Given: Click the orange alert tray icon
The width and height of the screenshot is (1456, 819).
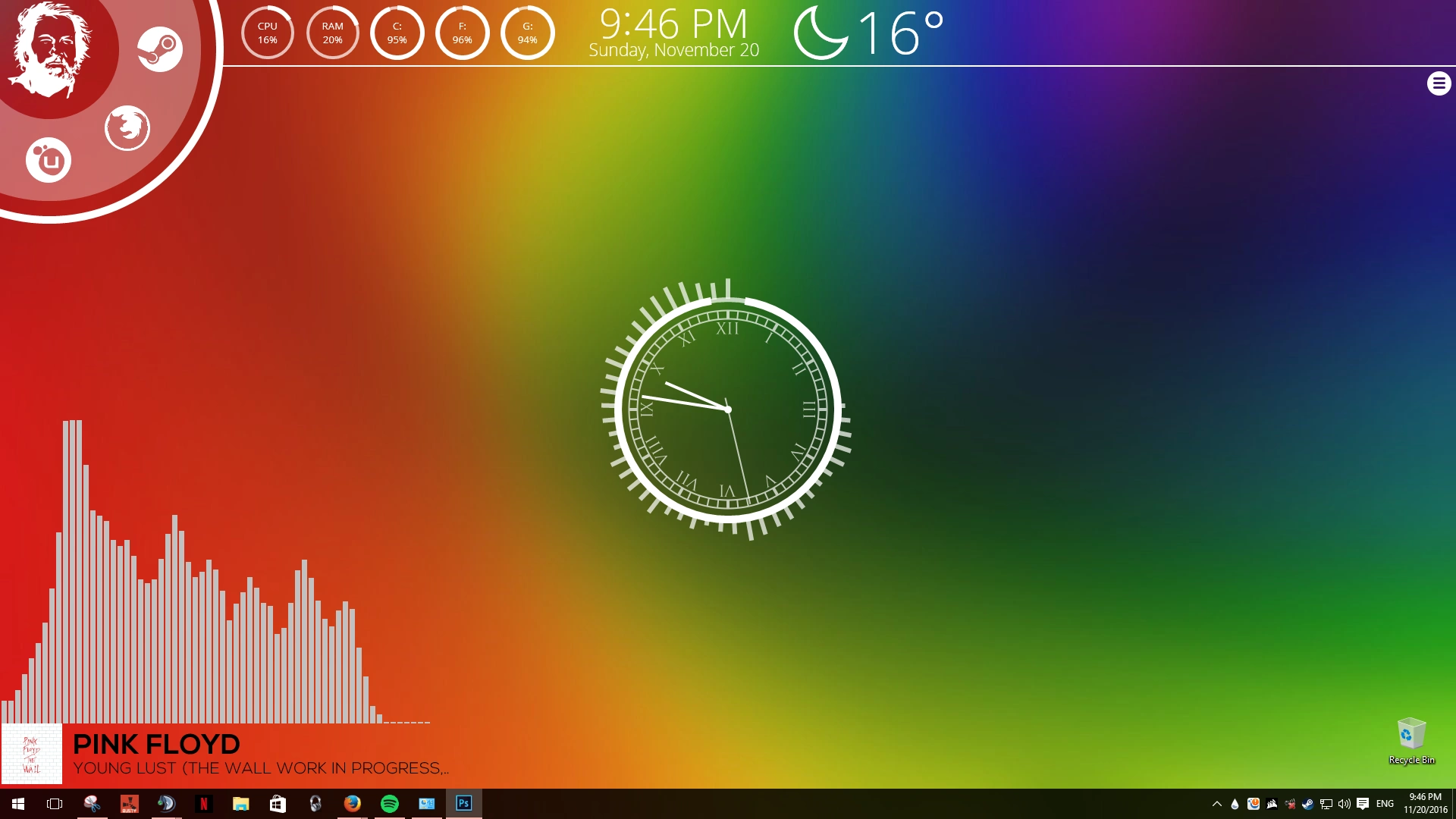Looking at the screenshot, I should (1254, 804).
